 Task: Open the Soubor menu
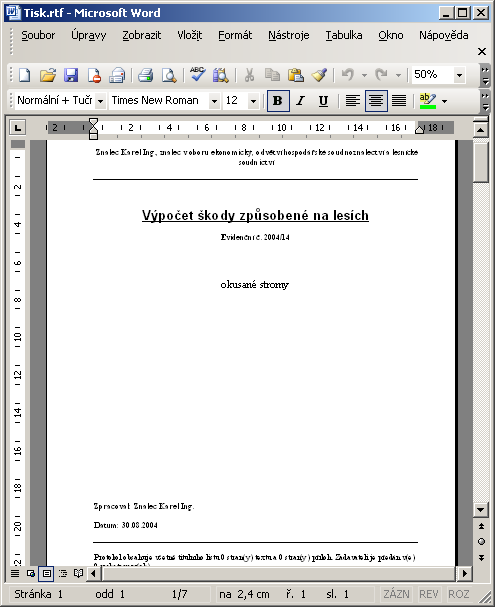38,35
